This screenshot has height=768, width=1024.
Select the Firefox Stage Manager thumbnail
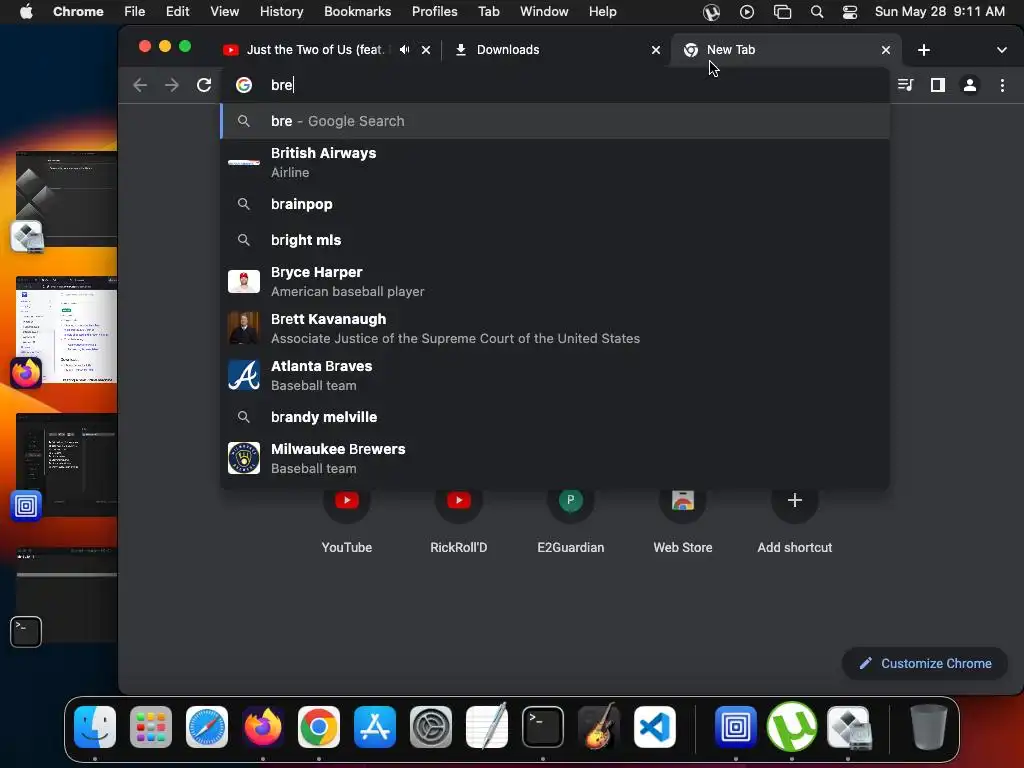[x=67, y=330]
